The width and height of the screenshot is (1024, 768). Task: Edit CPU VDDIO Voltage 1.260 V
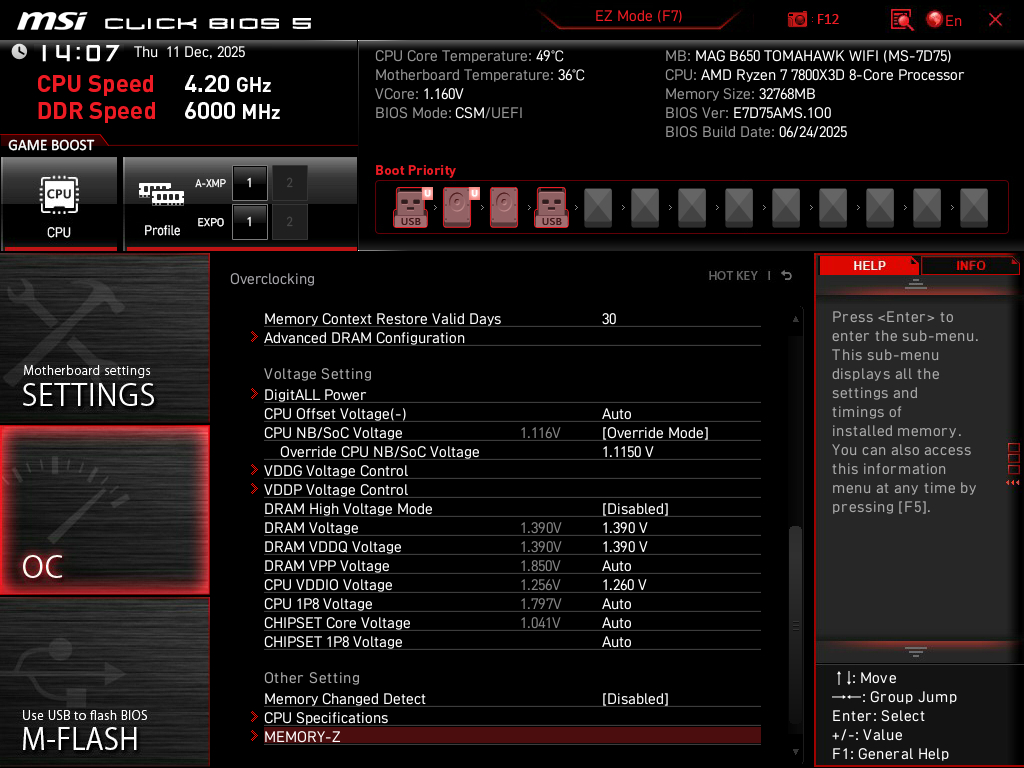624,584
